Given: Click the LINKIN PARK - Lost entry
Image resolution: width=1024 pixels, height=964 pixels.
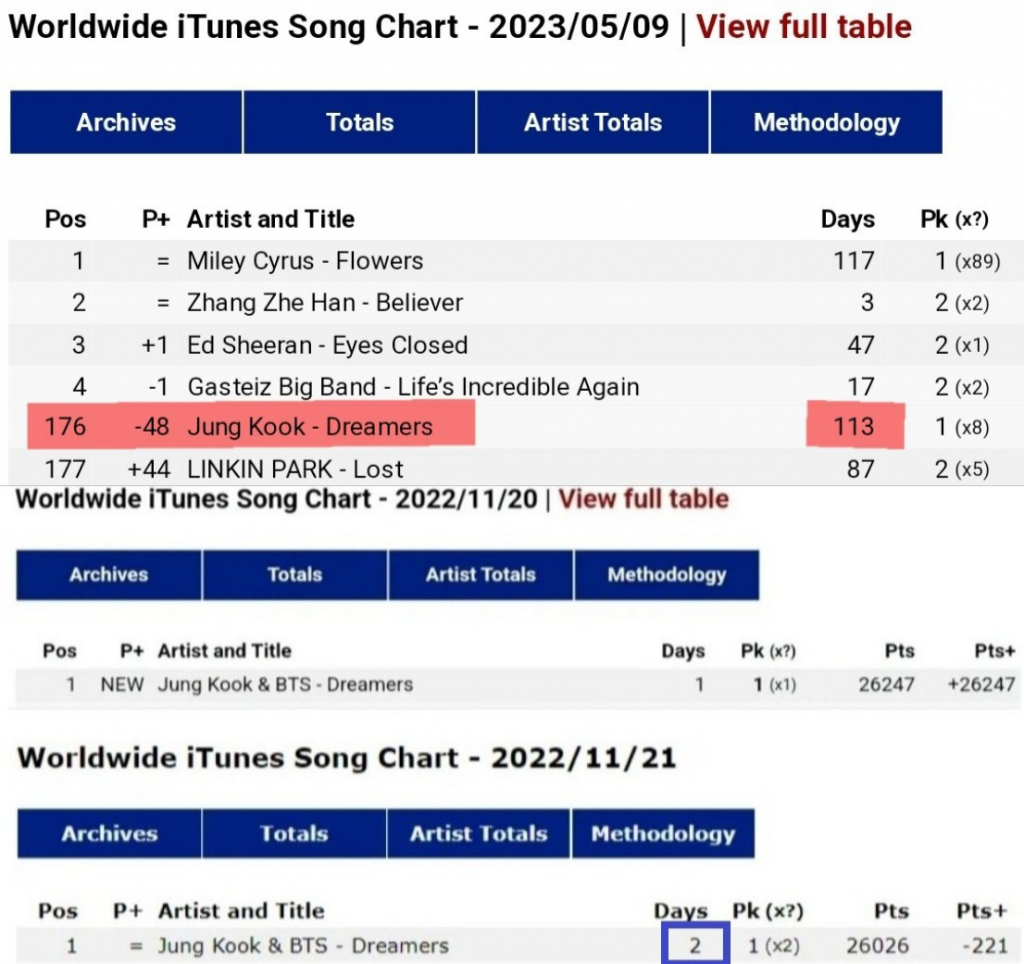Looking at the screenshot, I should (x=295, y=469).
